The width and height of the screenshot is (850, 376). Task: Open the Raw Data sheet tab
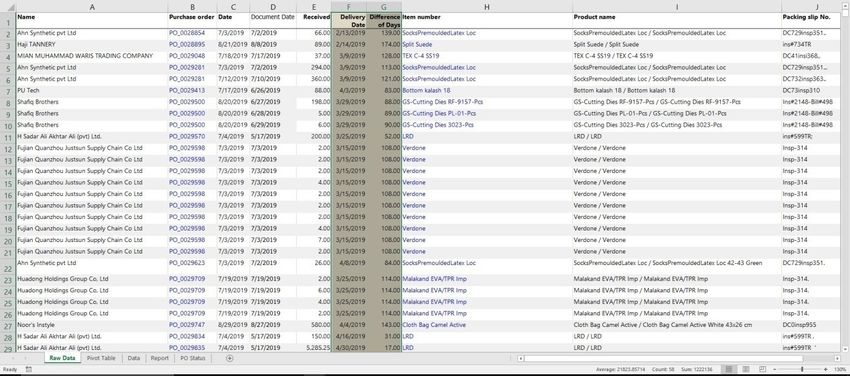click(62, 358)
